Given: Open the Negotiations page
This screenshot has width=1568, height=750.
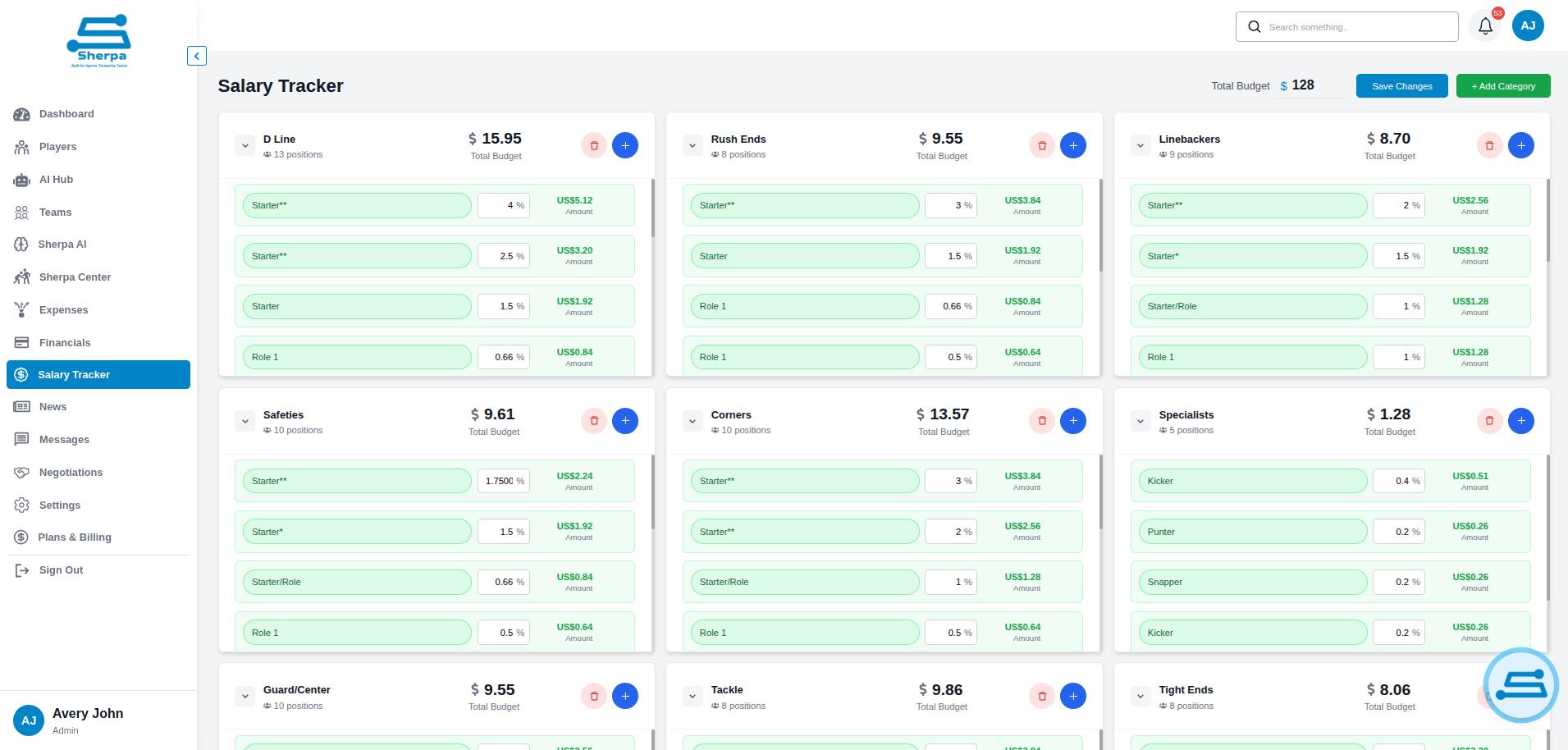Looking at the screenshot, I should click(x=71, y=473).
